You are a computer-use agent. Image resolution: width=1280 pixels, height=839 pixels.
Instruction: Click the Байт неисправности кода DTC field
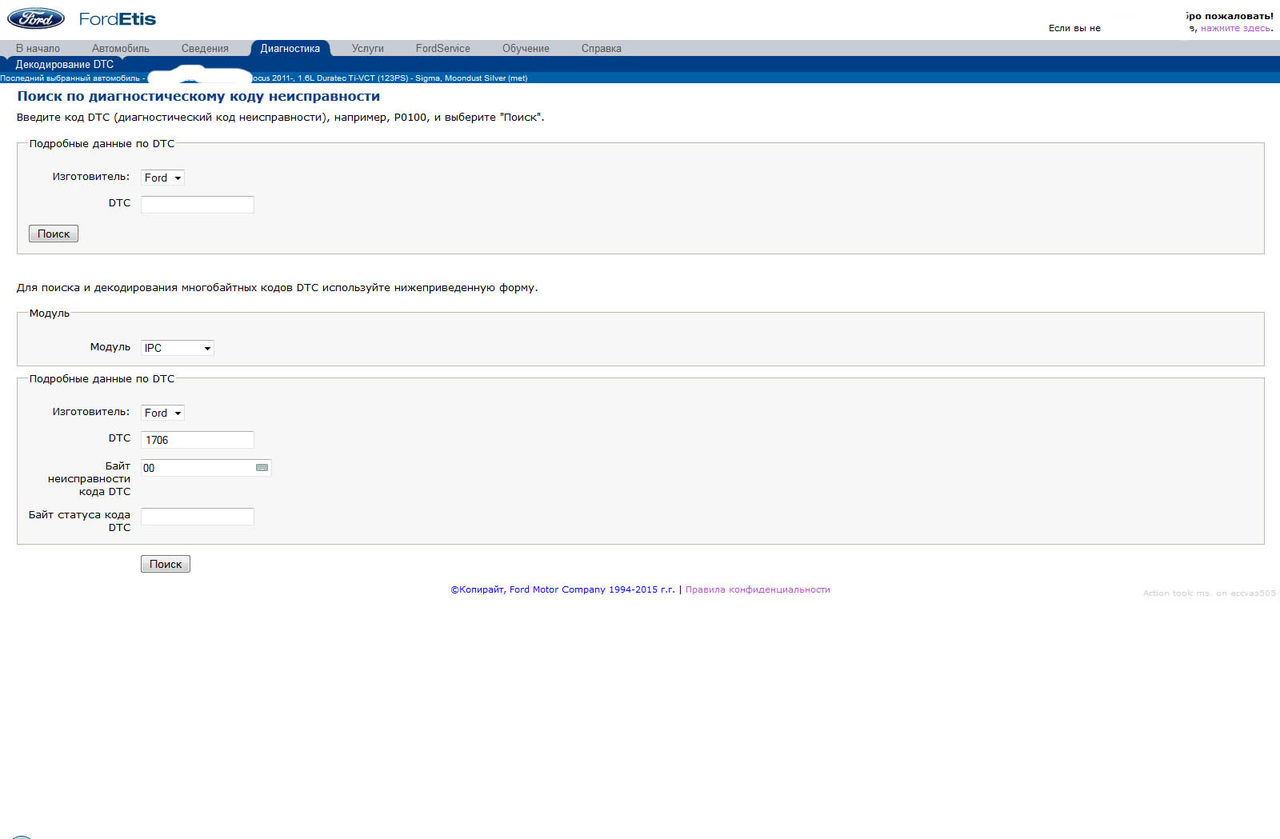(x=206, y=467)
